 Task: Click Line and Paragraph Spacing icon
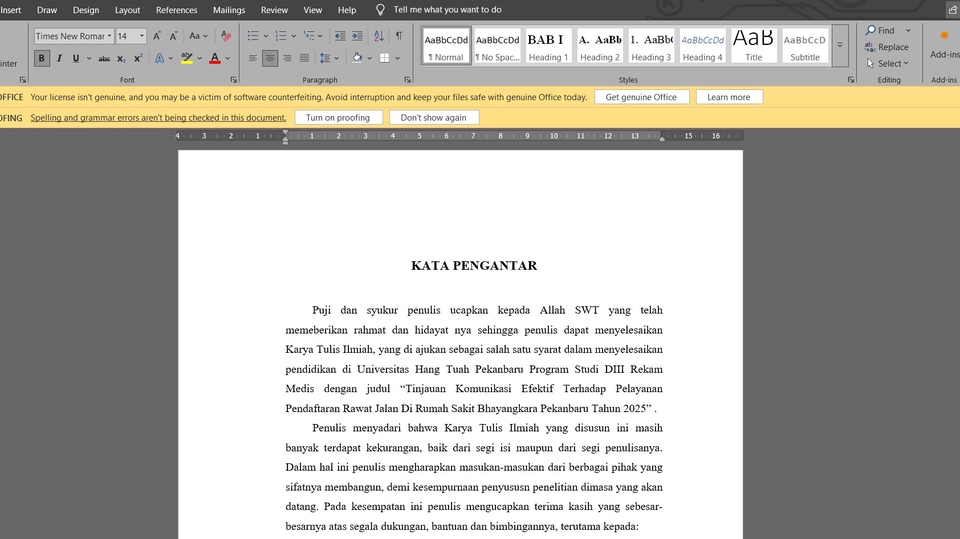pos(325,58)
